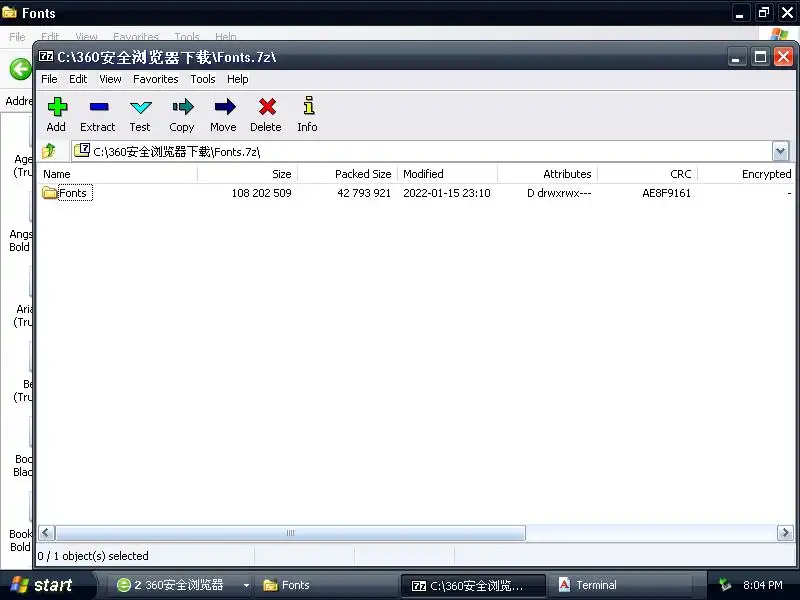Minimize the 7-Zip window
Viewport: 800px width, 600px height.
[736, 57]
